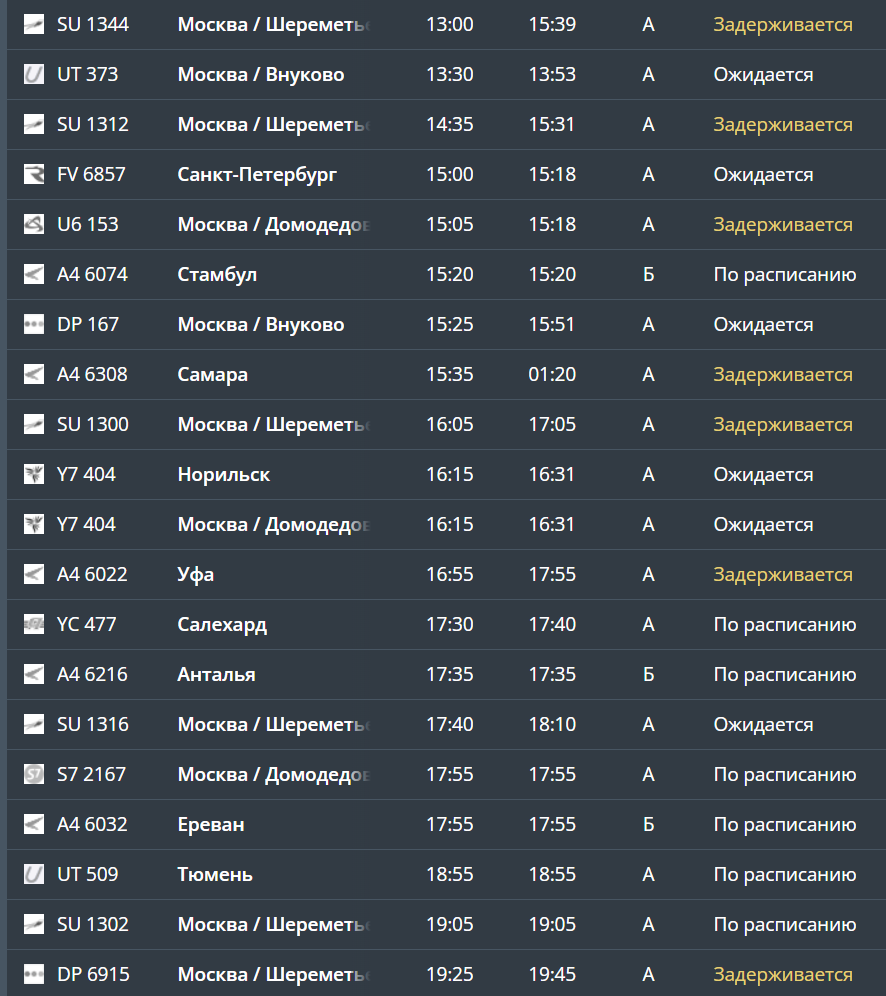Click flight number SU 1300
The width and height of the screenshot is (886, 996).
(x=92, y=425)
